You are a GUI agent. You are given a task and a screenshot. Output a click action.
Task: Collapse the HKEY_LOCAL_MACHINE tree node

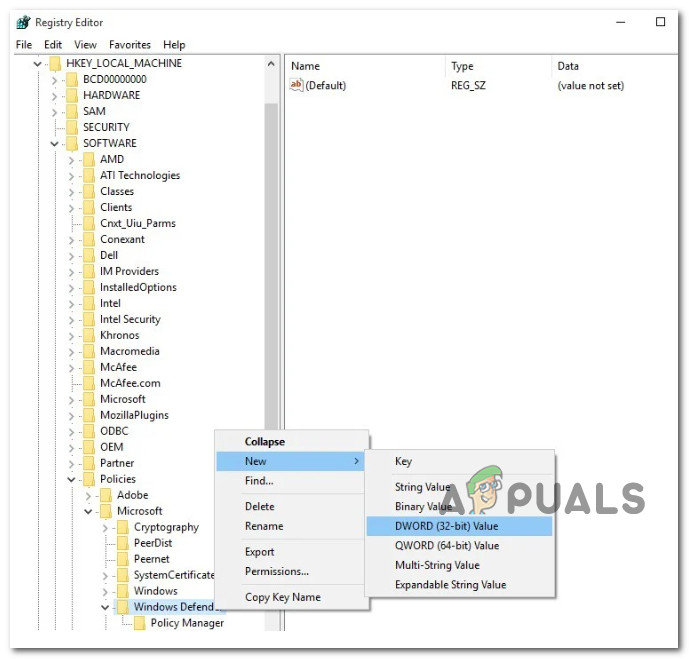pyautogui.click(x=38, y=64)
